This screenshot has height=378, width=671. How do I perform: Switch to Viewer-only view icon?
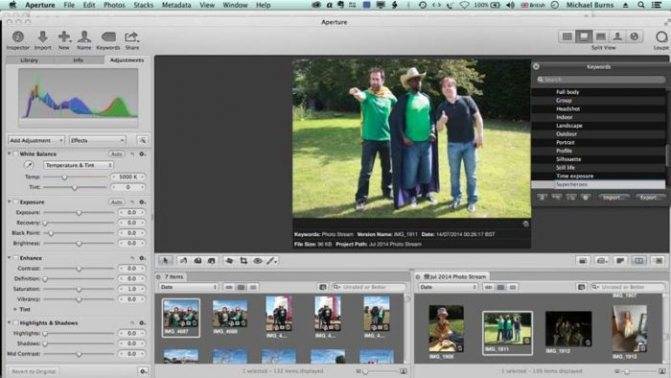point(600,37)
